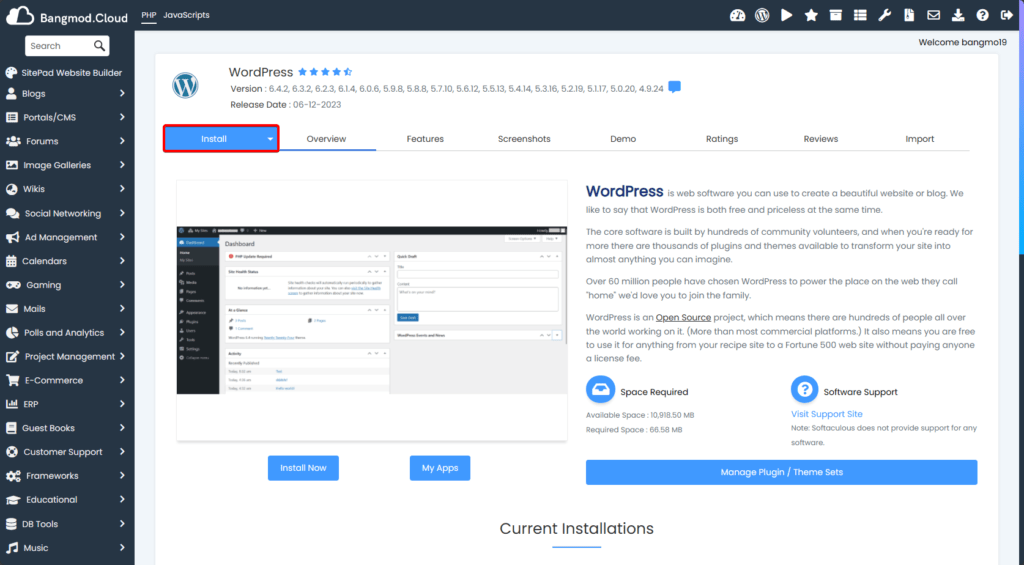Click the question mark help icon

click(982, 15)
